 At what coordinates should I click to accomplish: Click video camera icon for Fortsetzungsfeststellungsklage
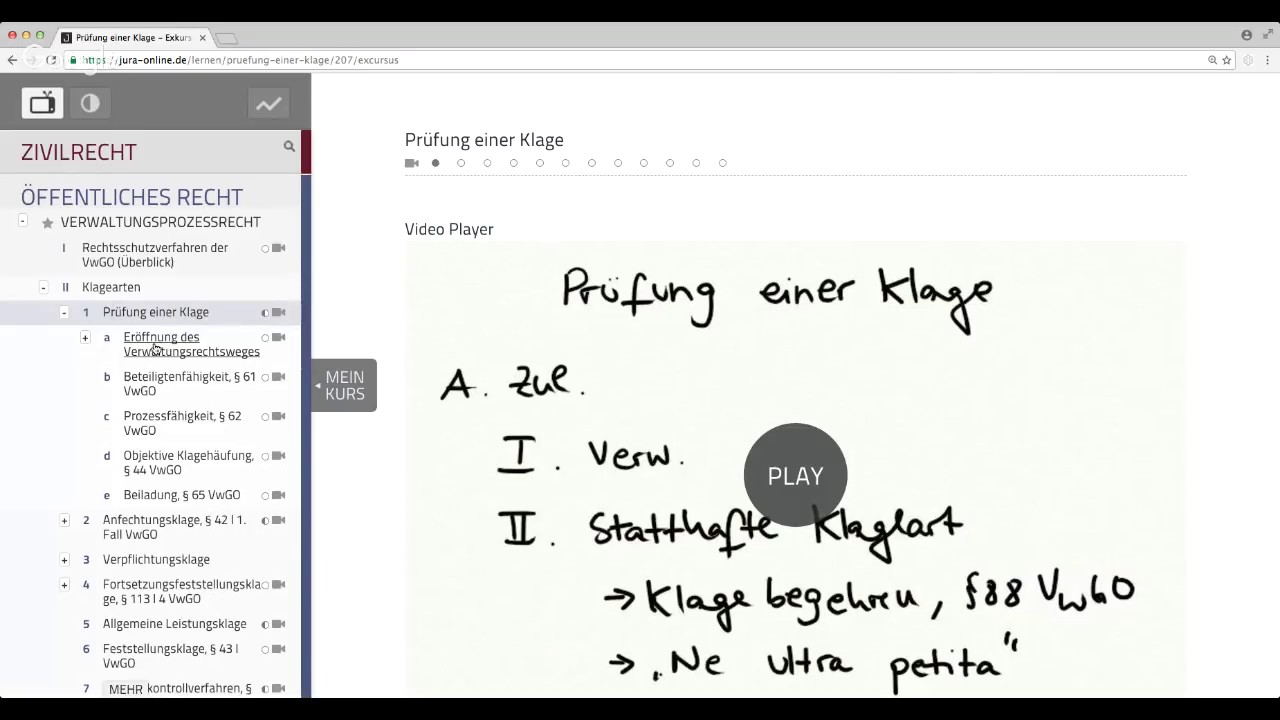(x=279, y=584)
